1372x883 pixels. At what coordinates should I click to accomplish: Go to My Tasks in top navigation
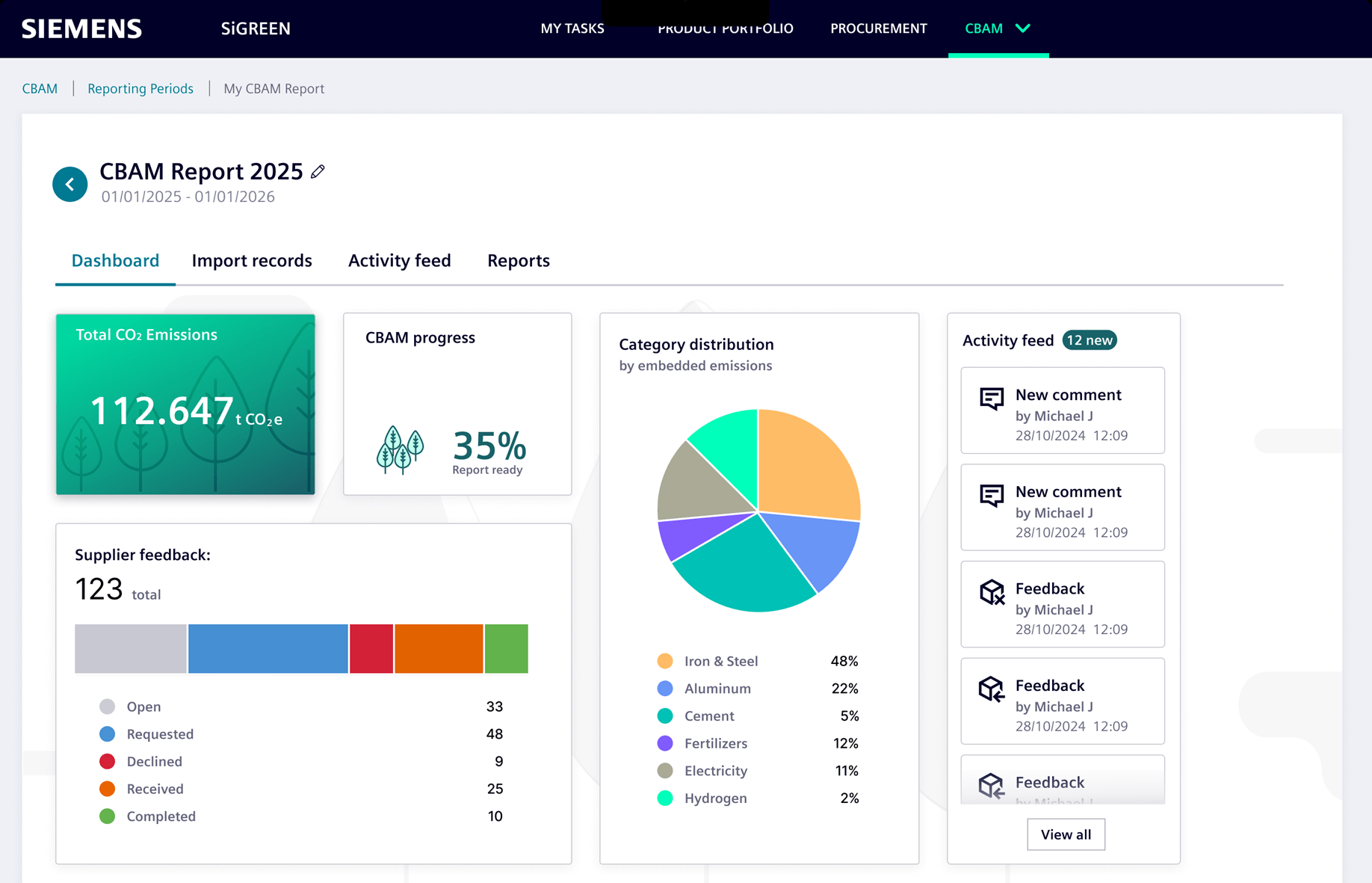(572, 28)
